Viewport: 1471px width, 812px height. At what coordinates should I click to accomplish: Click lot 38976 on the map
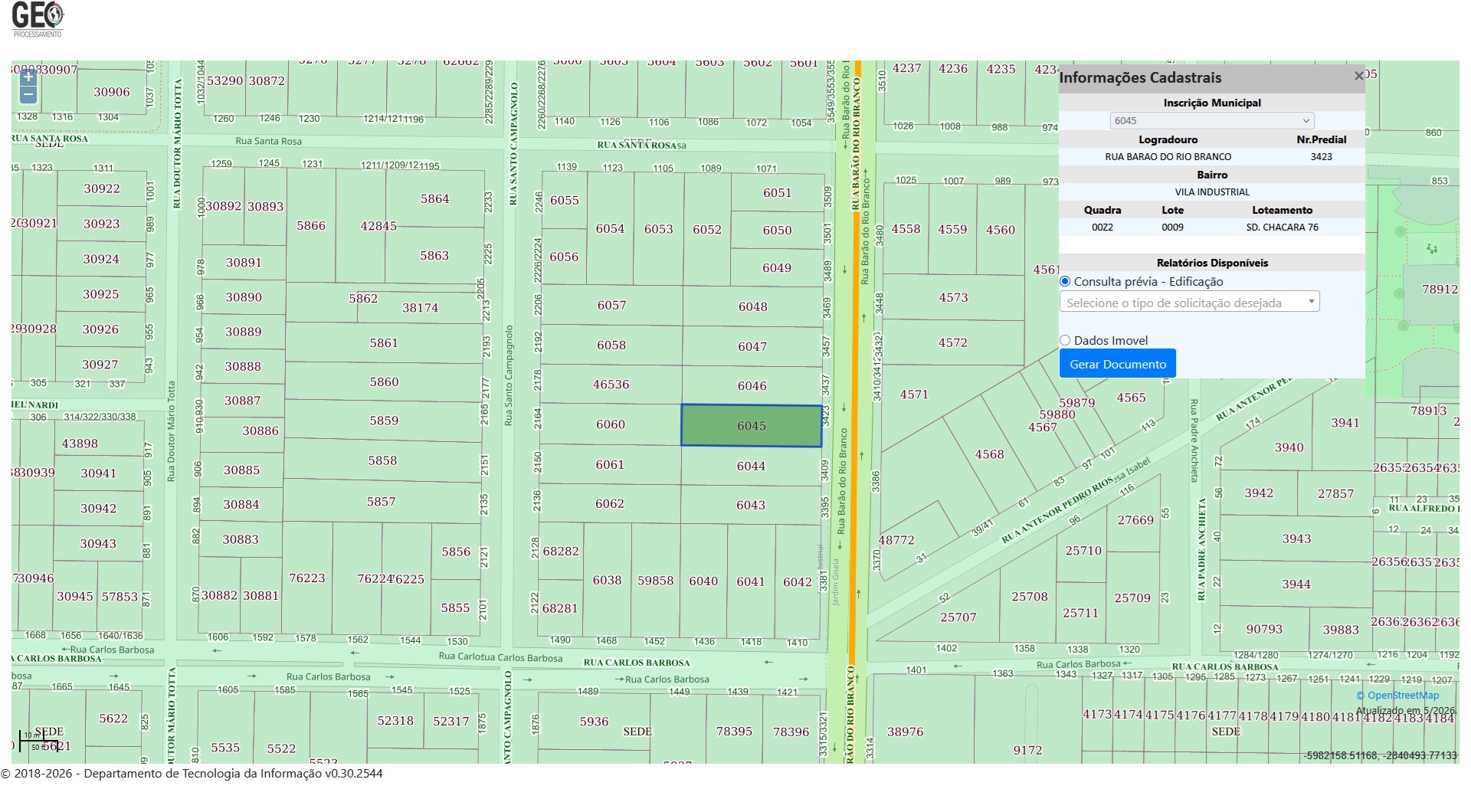point(906,732)
